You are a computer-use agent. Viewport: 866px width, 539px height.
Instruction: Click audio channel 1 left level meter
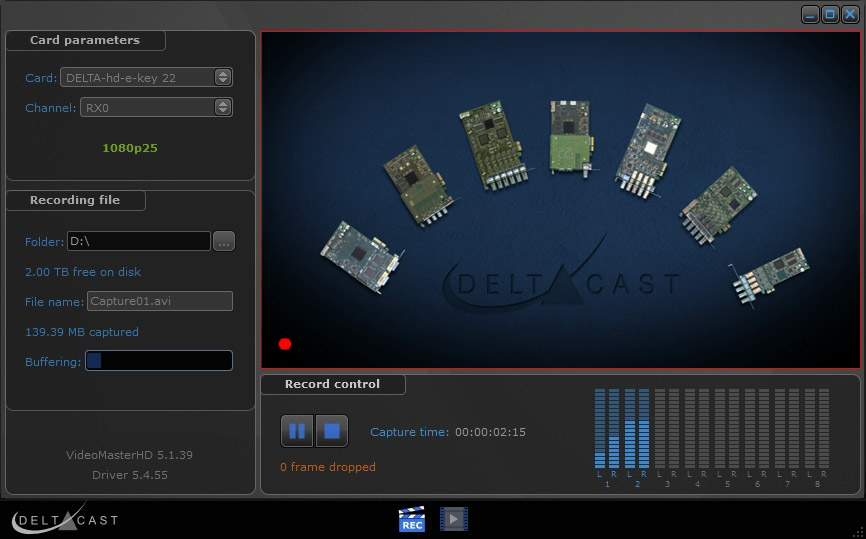pos(600,429)
